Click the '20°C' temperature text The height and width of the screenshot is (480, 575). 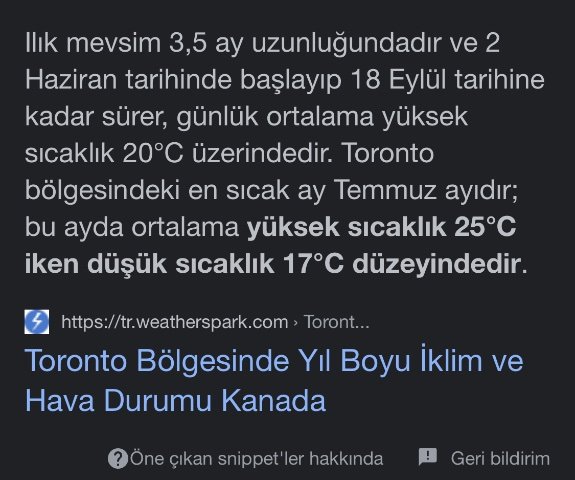(153, 153)
